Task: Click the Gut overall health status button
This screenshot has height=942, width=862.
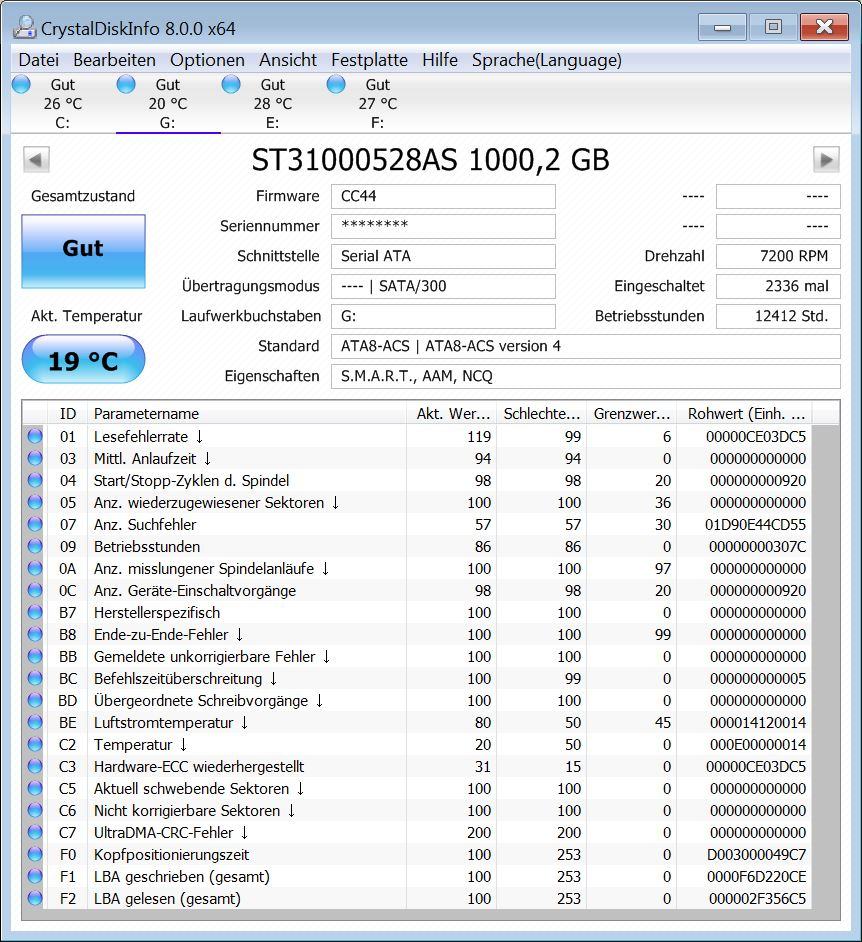Action: (83, 251)
